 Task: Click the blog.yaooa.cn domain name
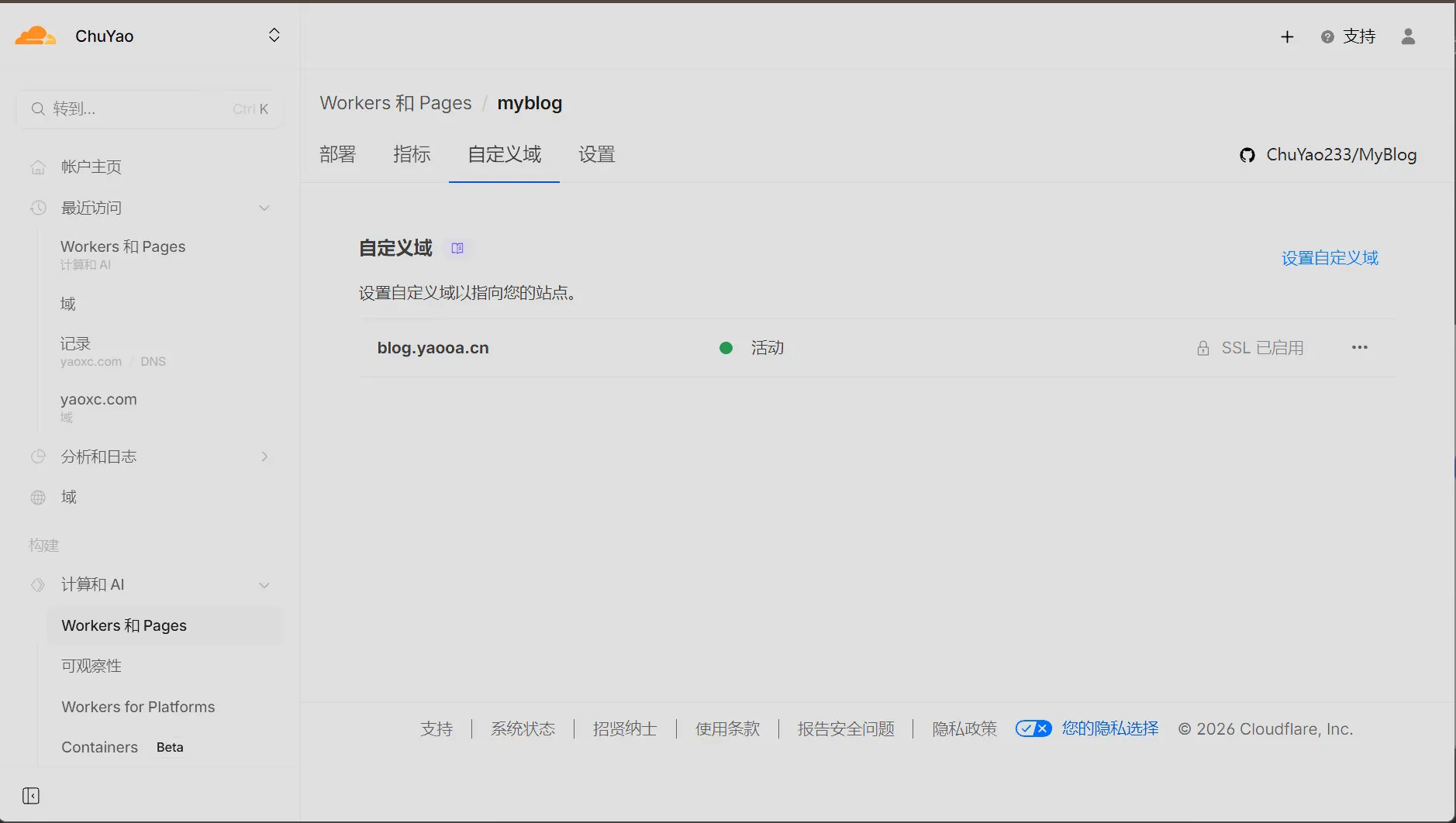coord(433,348)
